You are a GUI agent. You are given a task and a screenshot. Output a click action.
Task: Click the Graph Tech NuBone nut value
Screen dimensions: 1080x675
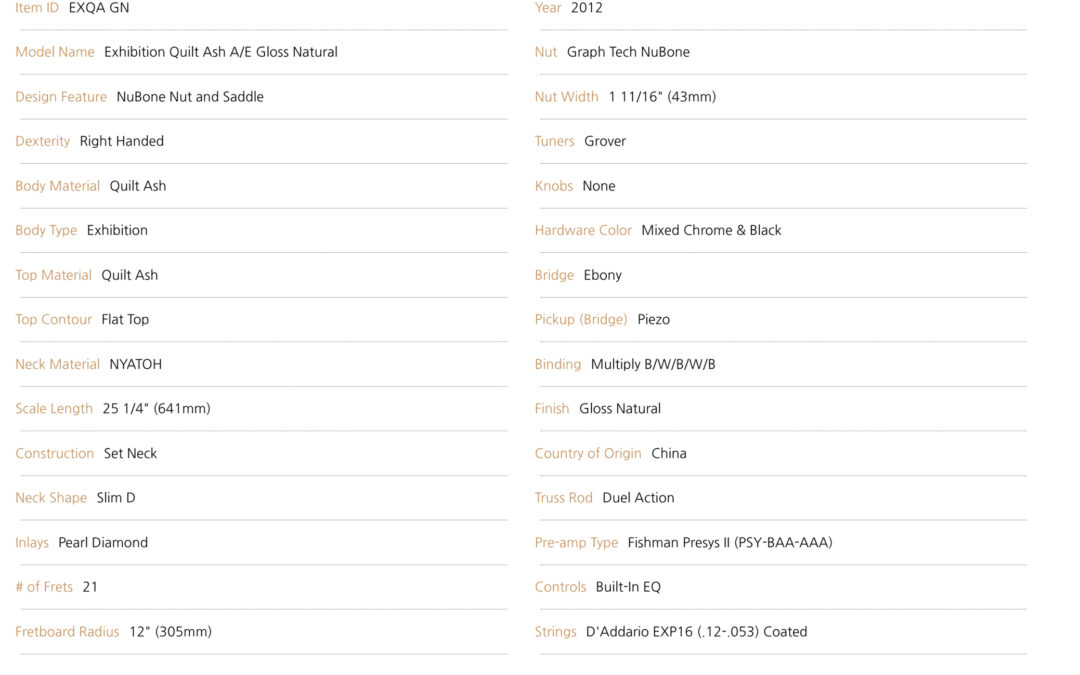[628, 52]
